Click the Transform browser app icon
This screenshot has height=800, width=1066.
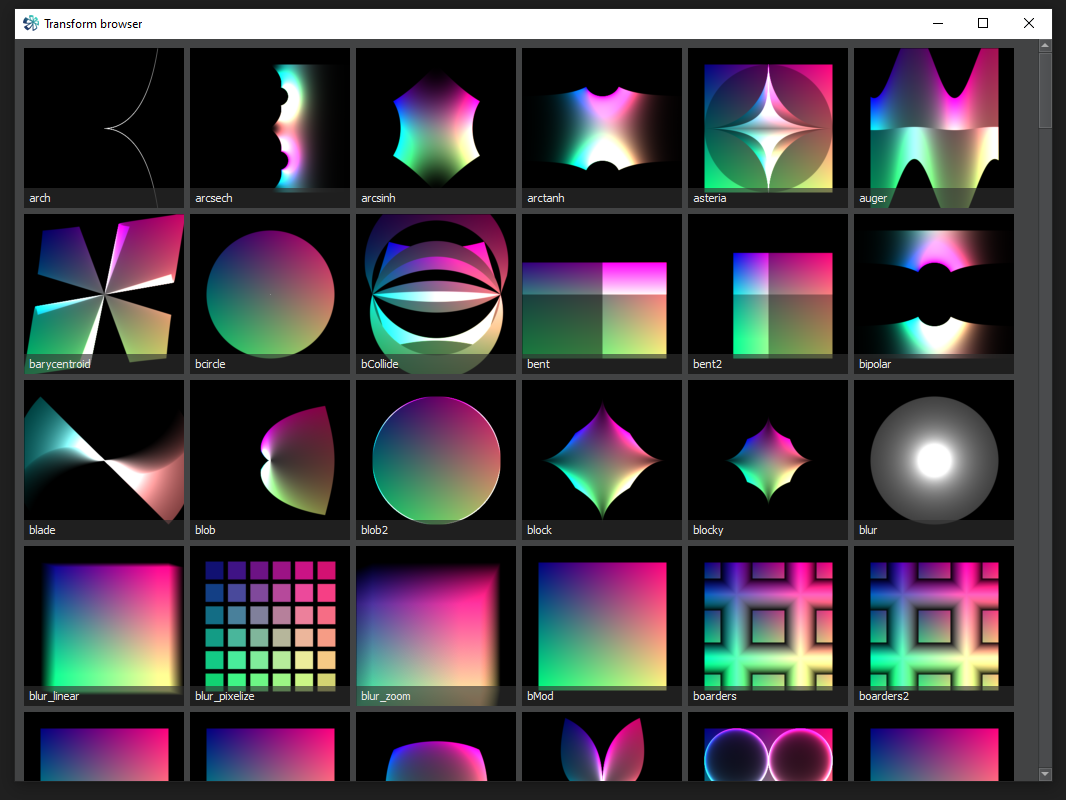(x=31, y=24)
